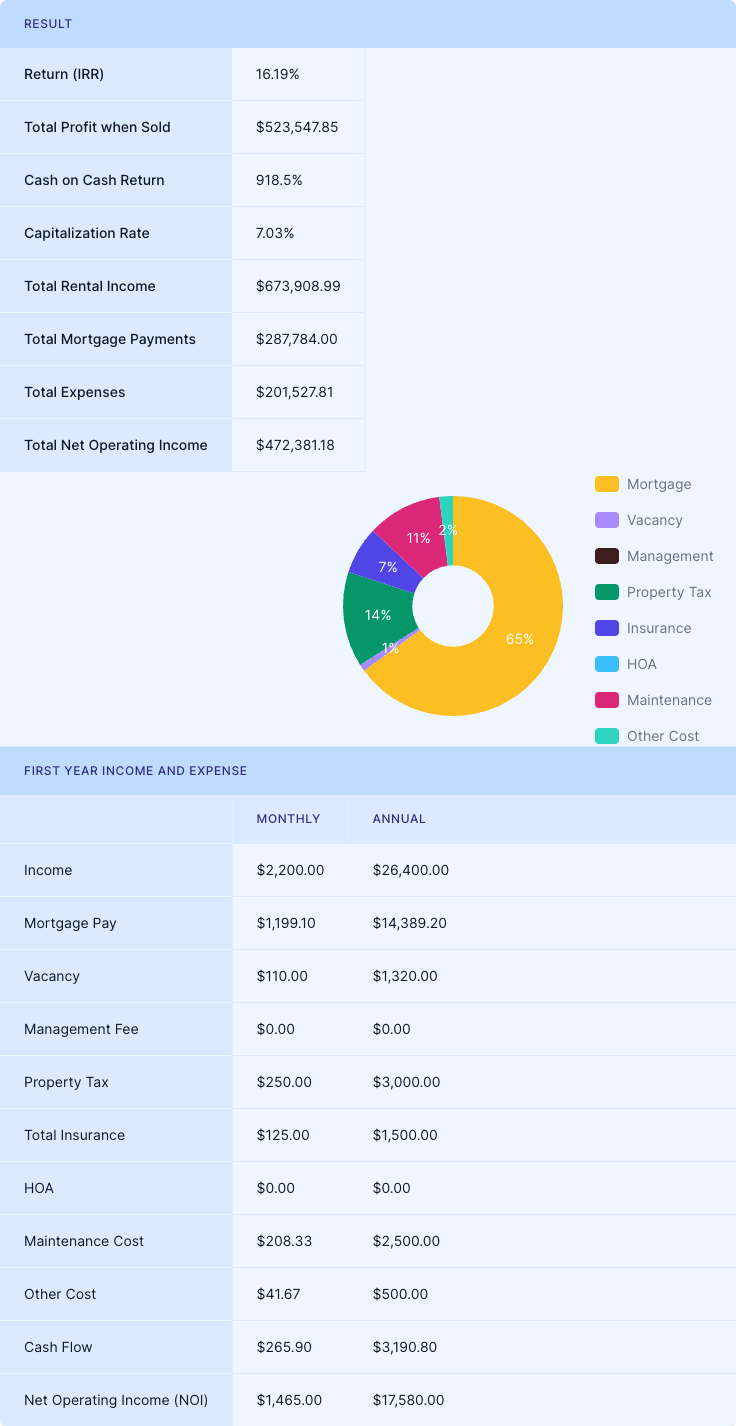Click the Mortgage legend color swatch
The image size is (736, 1426).
click(607, 484)
